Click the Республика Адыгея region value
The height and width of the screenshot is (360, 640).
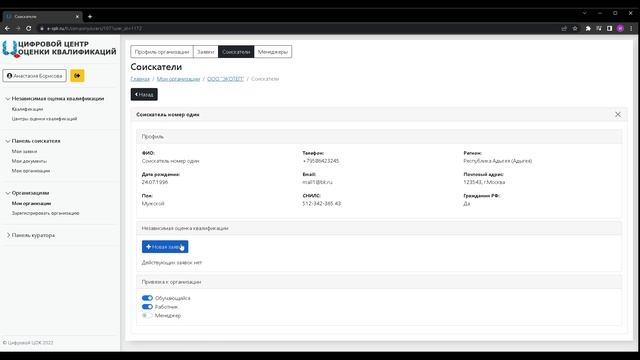[498, 161]
